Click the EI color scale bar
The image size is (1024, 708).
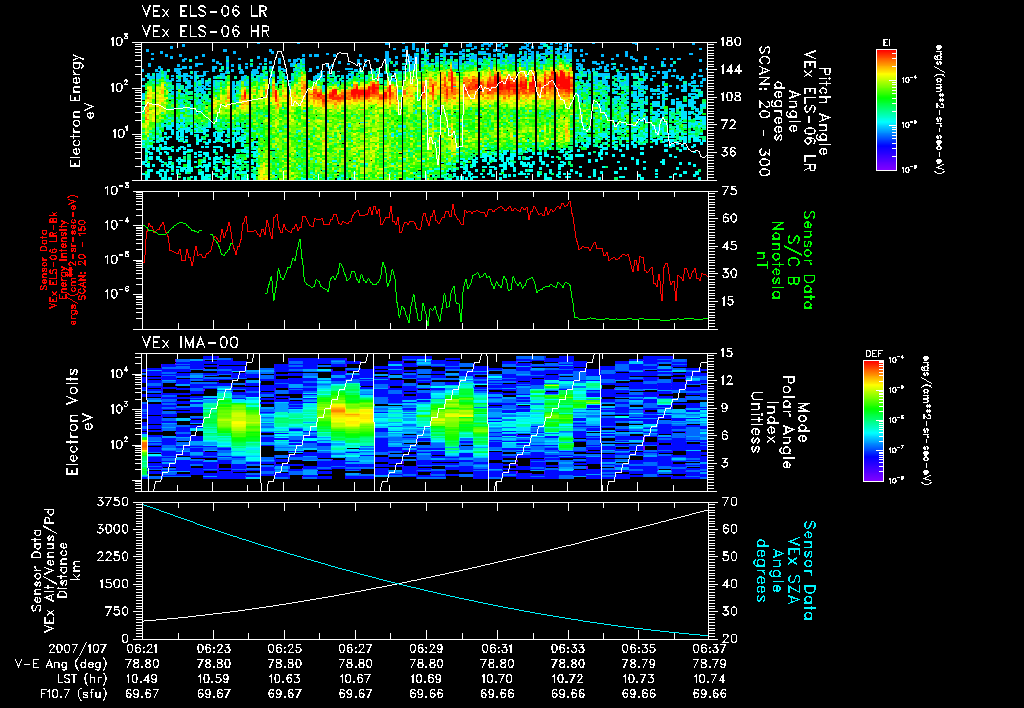[x=886, y=109]
